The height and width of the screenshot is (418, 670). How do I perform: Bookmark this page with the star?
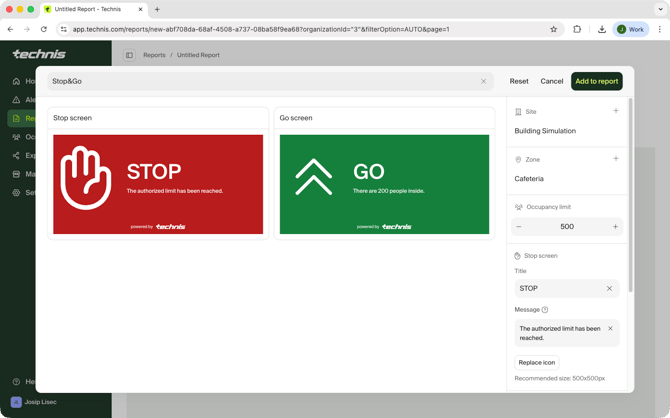[x=553, y=29]
